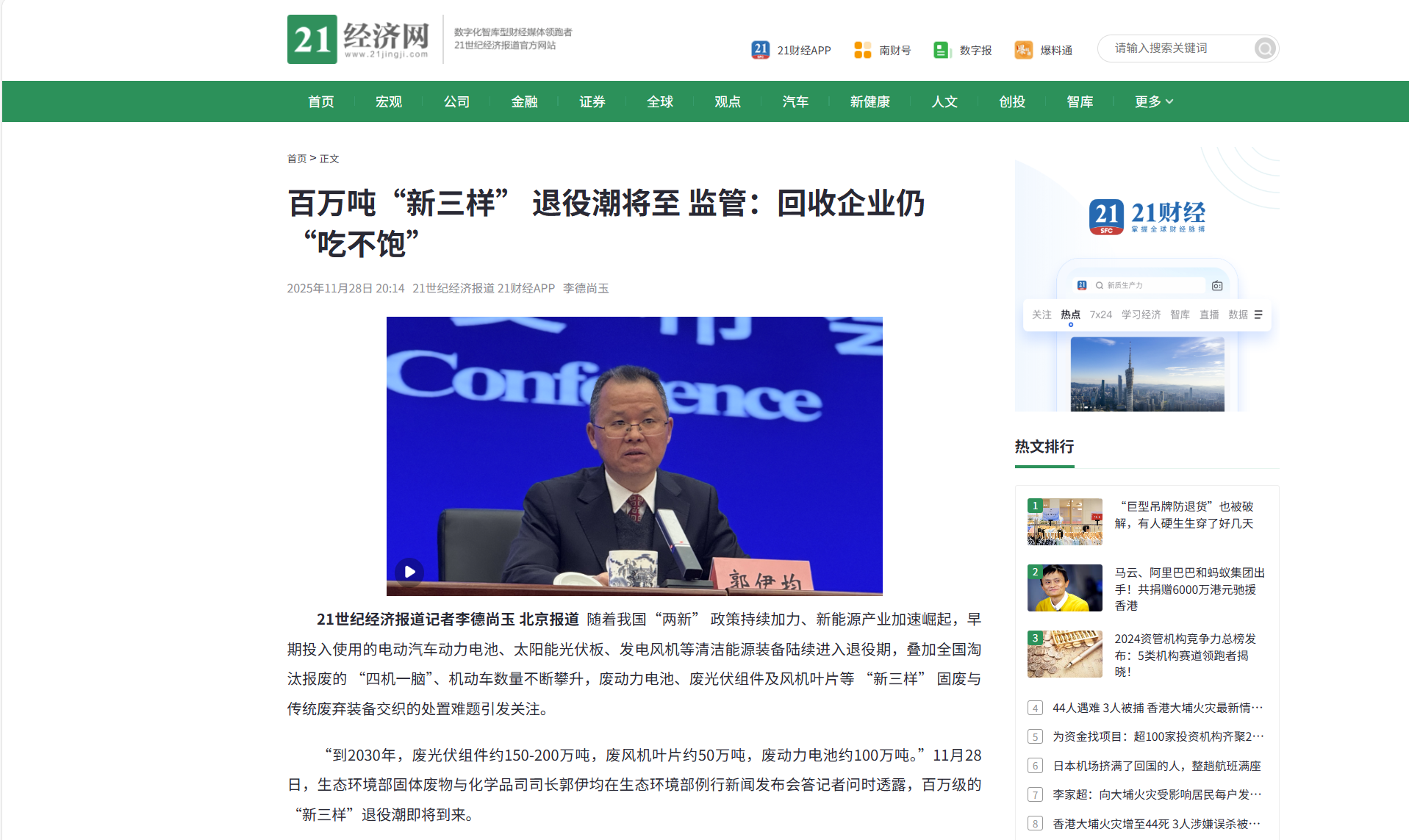Viewport: 1409px width, 840px height.
Task: Play the press conference video
Action: pyautogui.click(x=409, y=571)
